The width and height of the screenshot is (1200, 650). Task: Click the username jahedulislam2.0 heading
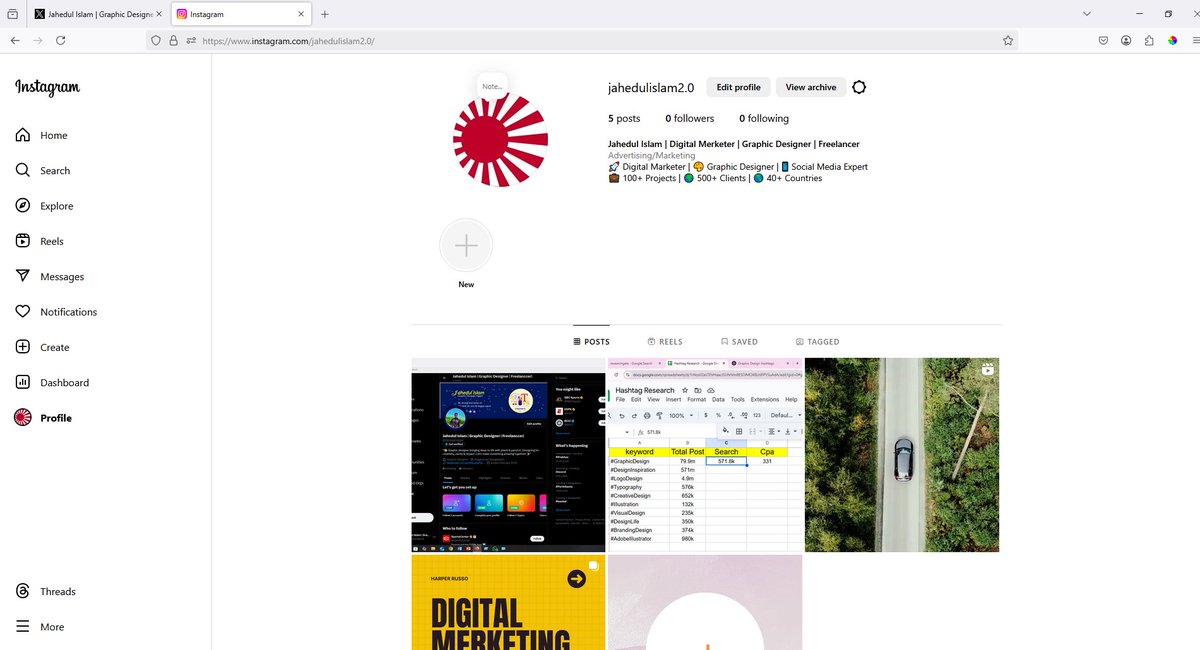[651, 88]
